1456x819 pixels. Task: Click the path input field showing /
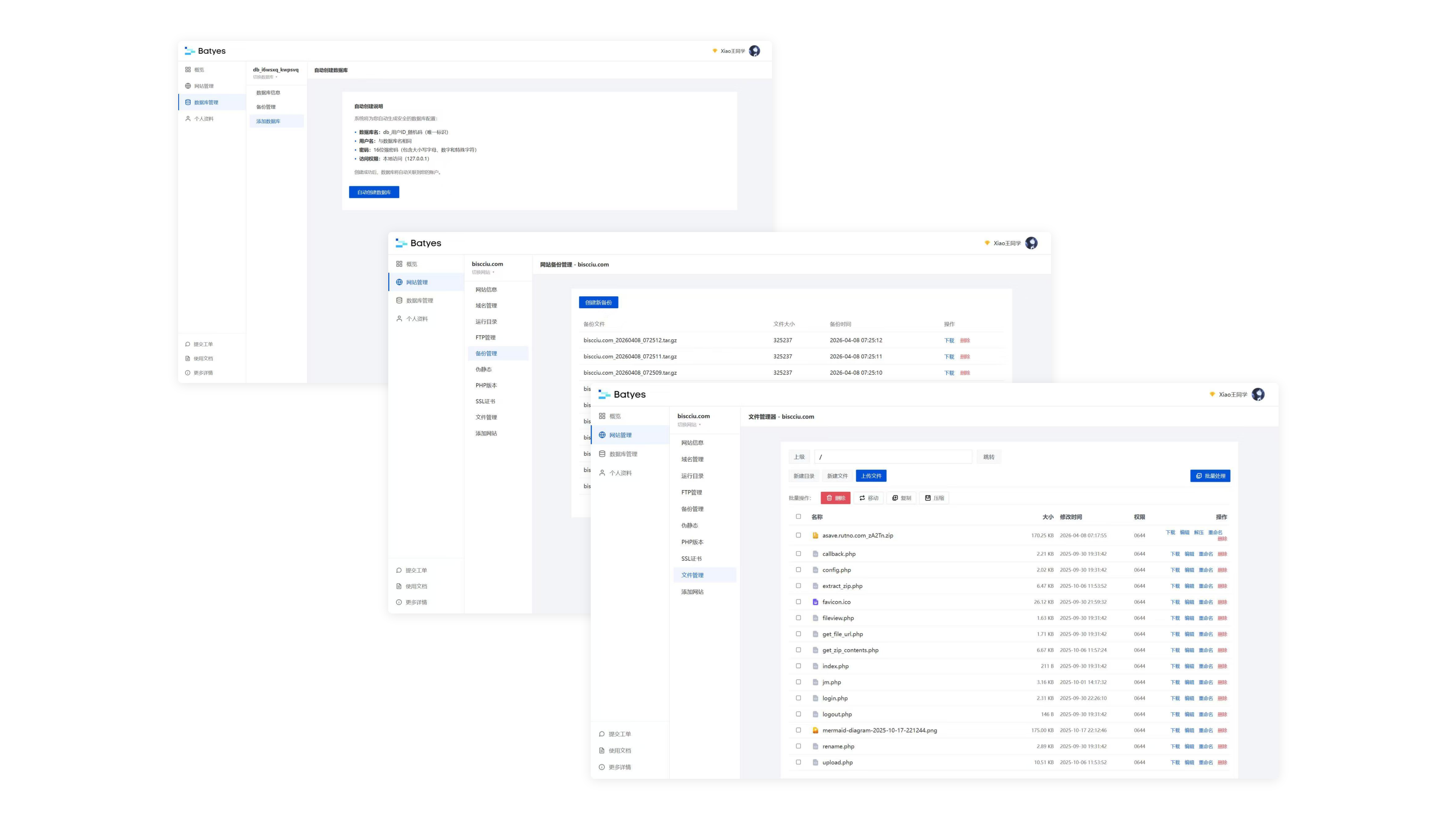[x=893, y=457]
